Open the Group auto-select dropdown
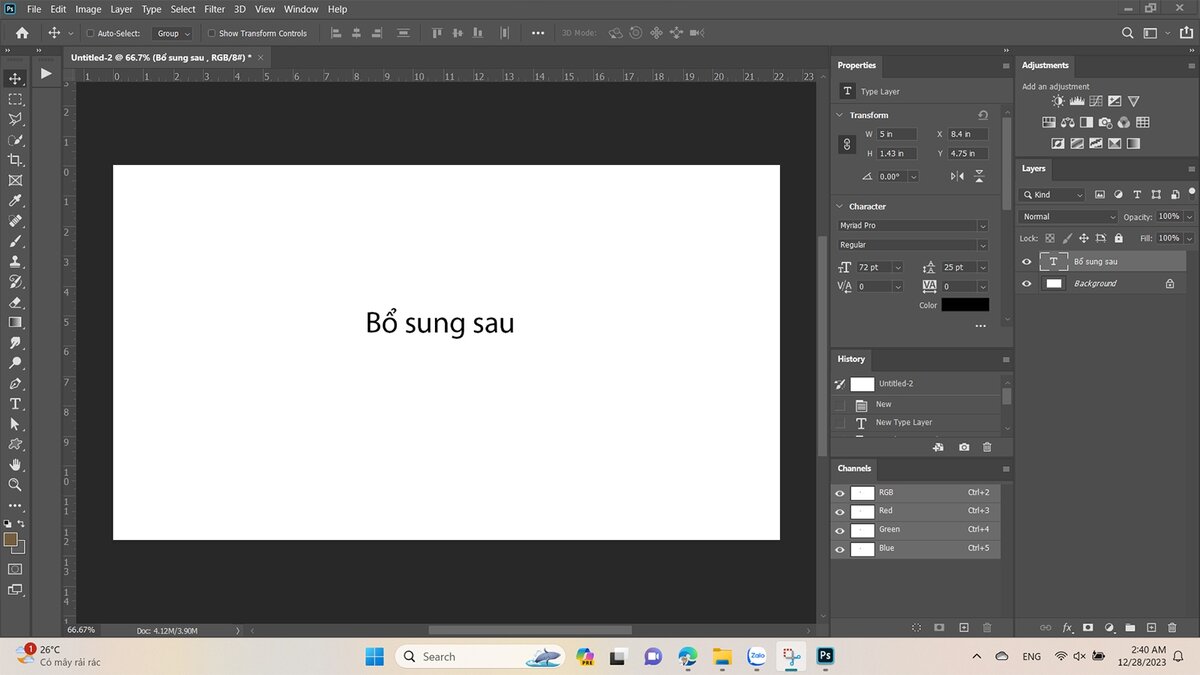 [172, 33]
